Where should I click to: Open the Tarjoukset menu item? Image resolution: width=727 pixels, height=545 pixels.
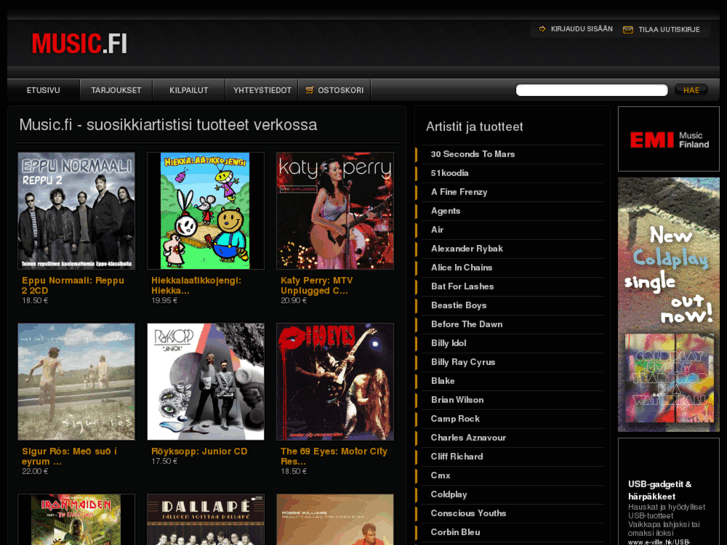pos(116,90)
